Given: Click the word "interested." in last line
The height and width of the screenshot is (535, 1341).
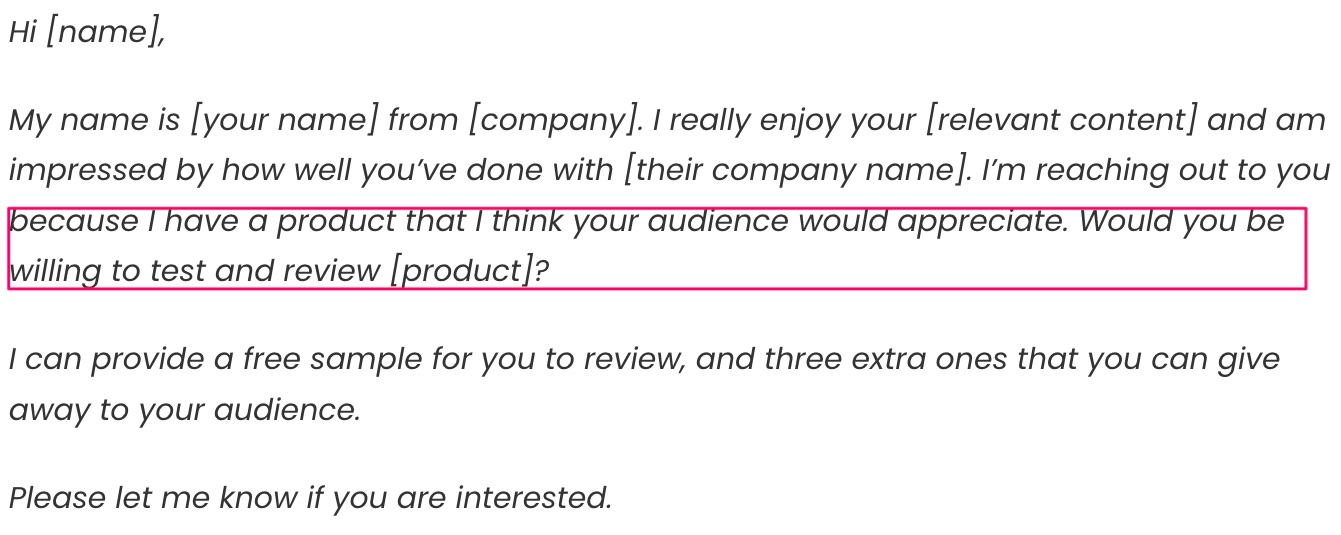Looking at the screenshot, I should [533, 497].
